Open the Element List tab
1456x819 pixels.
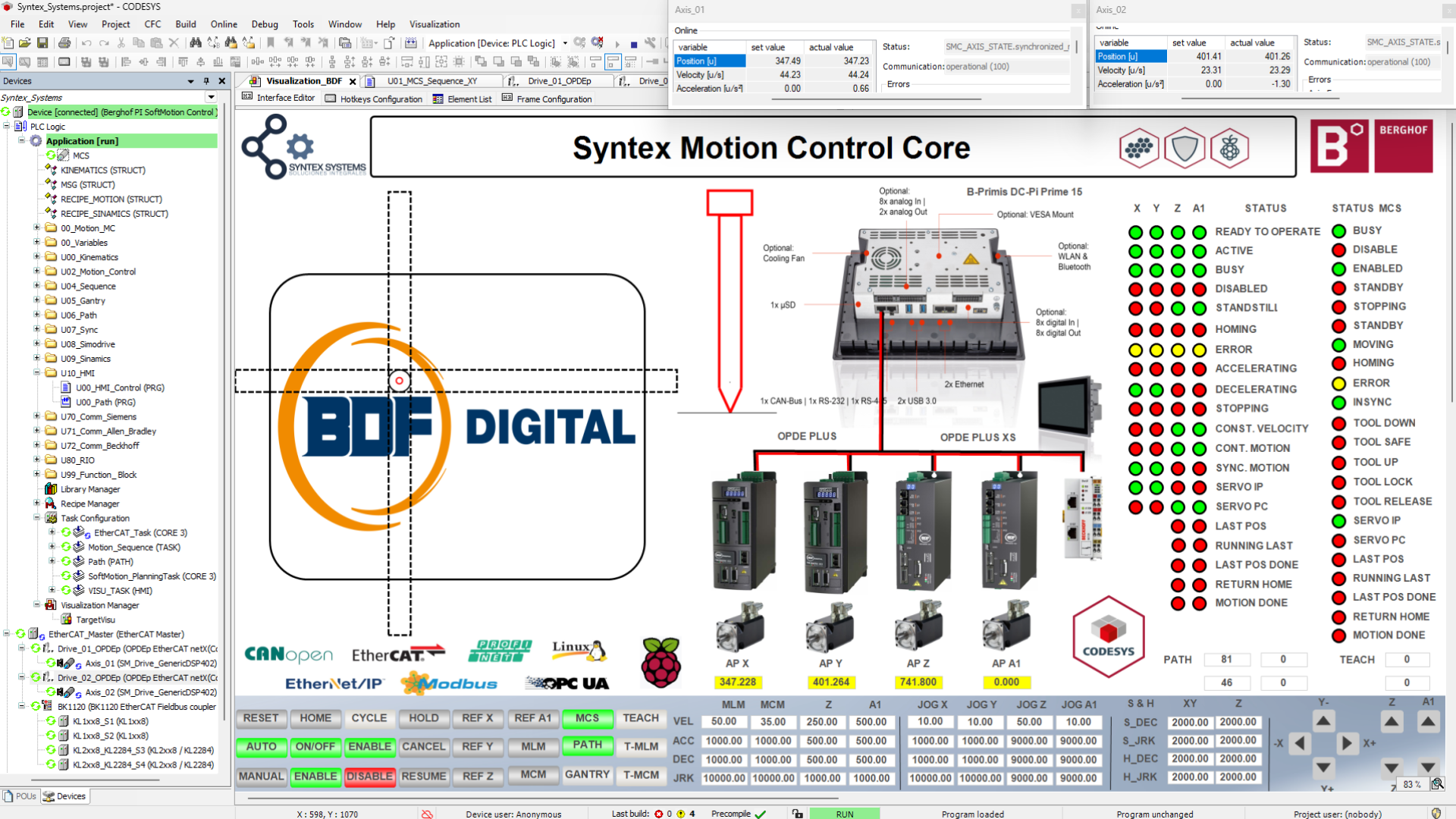(x=462, y=99)
